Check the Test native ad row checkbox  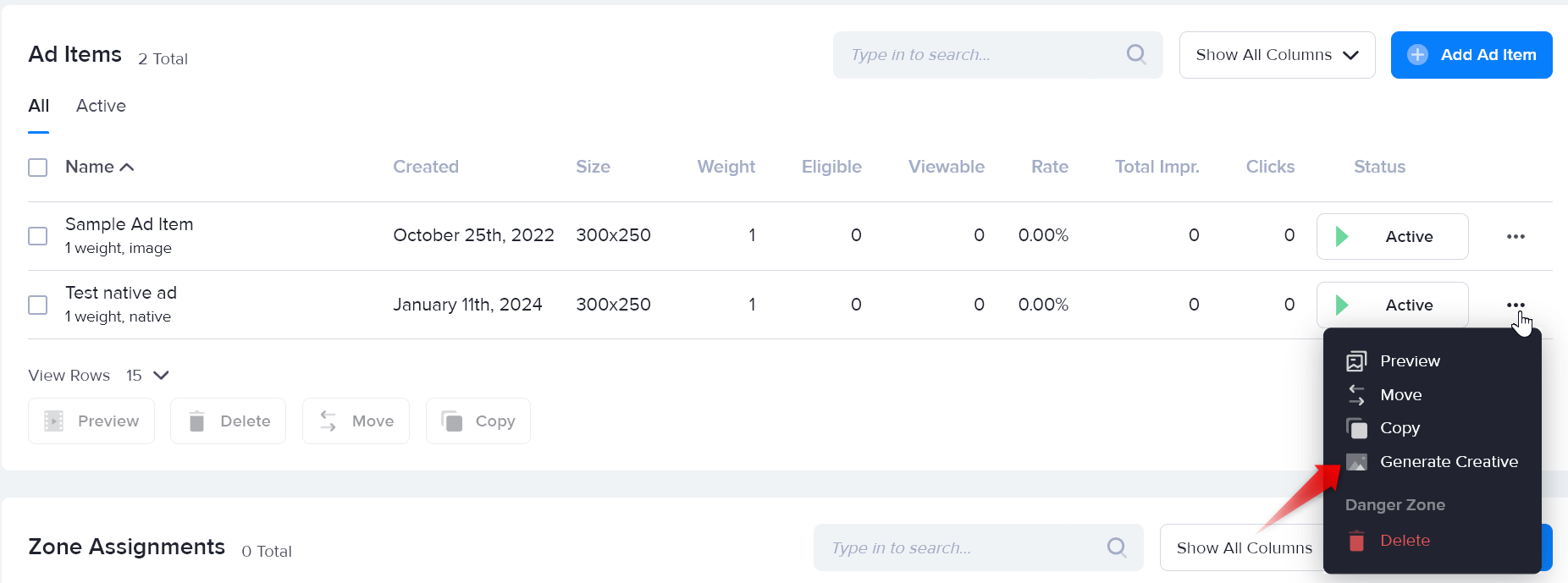tap(38, 305)
